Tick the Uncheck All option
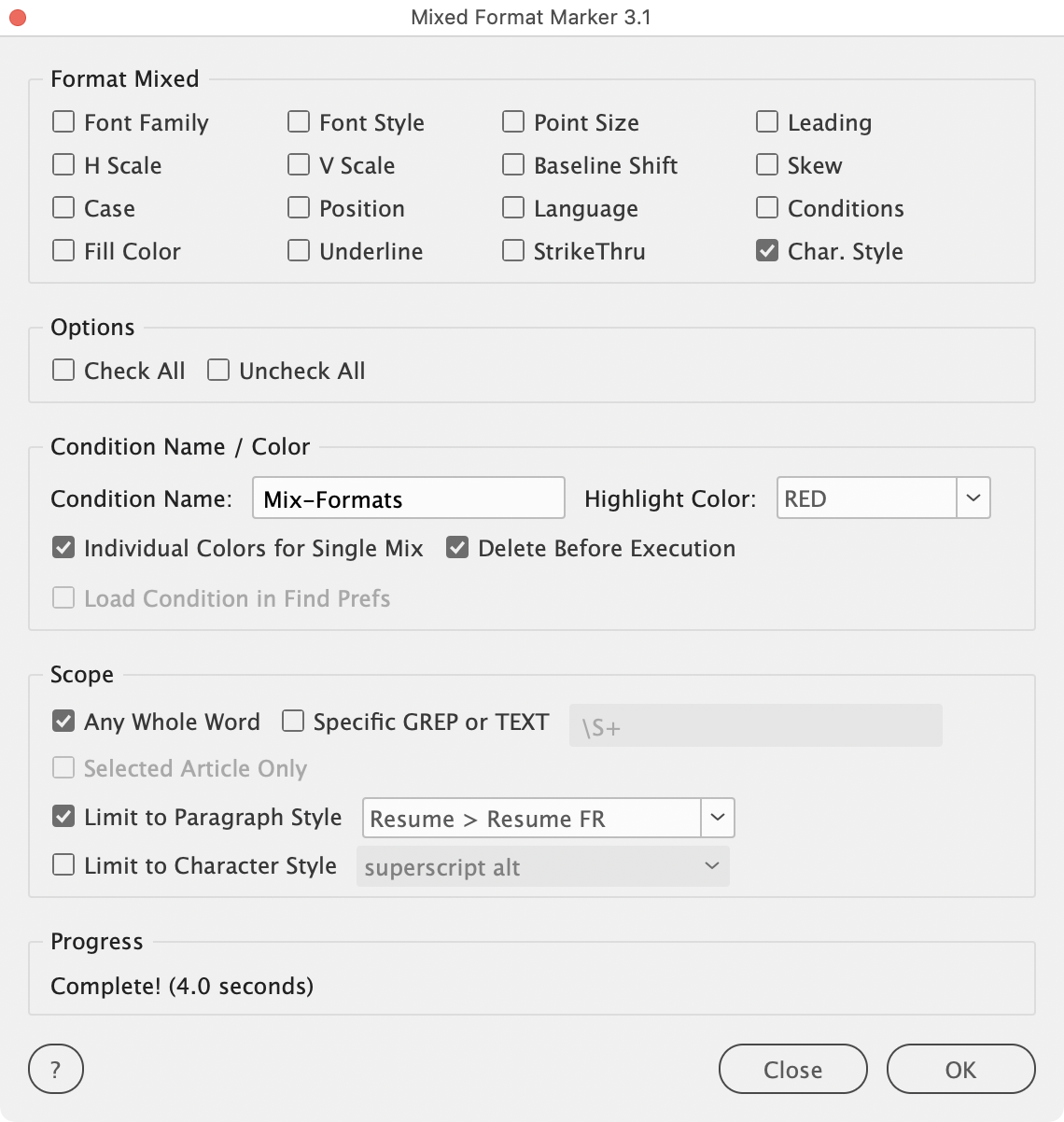Image resolution: width=1064 pixels, height=1122 pixels. point(218,371)
